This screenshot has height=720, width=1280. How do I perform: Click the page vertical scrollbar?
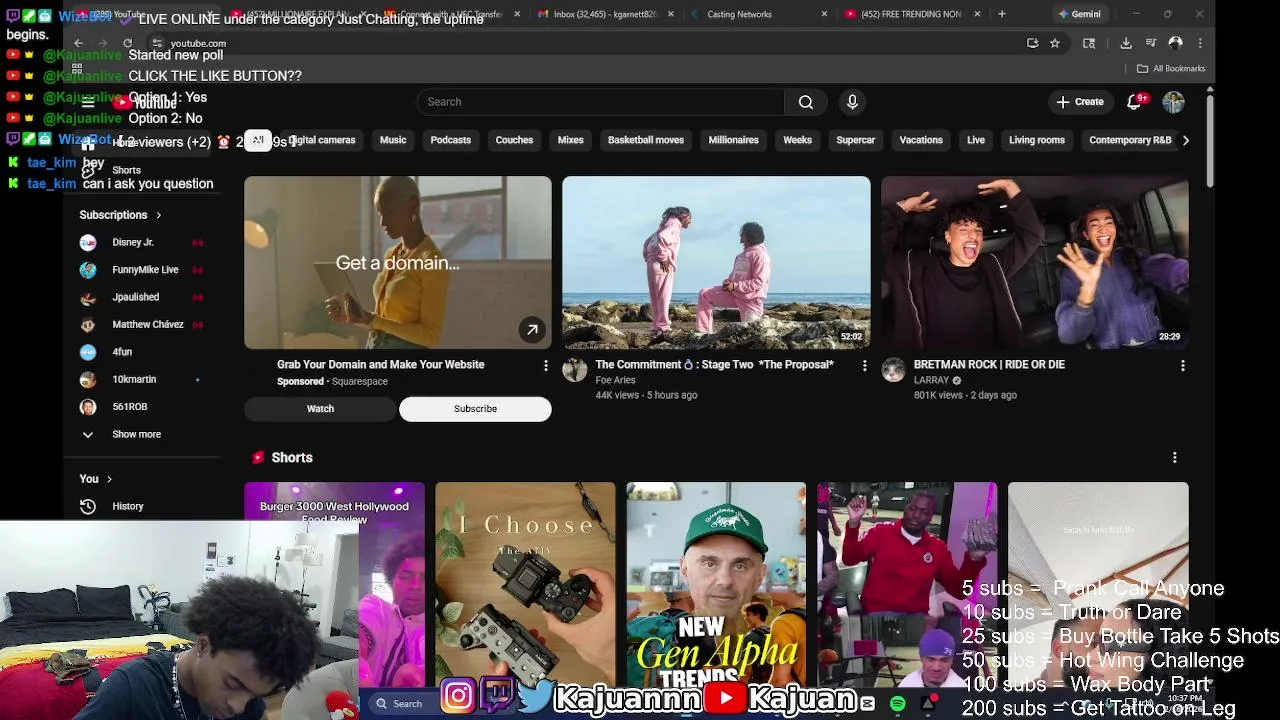coord(1210,140)
